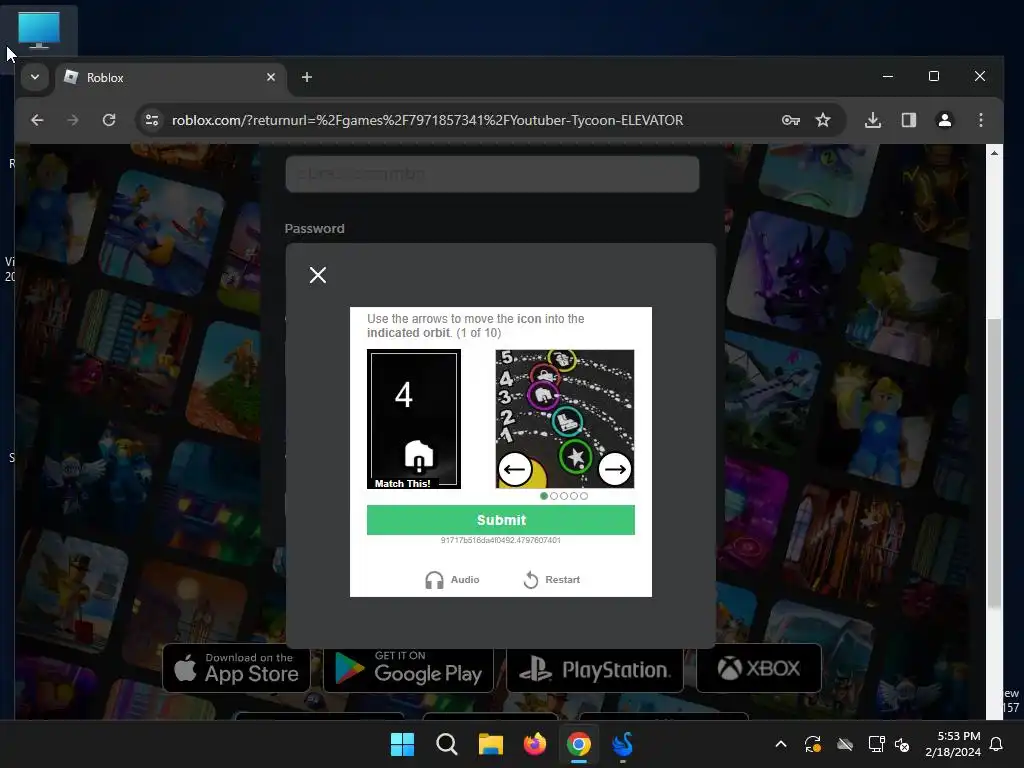Open taskbar Search

tap(447, 744)
